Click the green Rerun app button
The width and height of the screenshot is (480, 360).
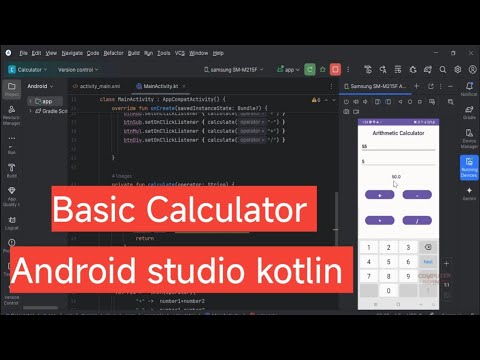click(310, 69)
